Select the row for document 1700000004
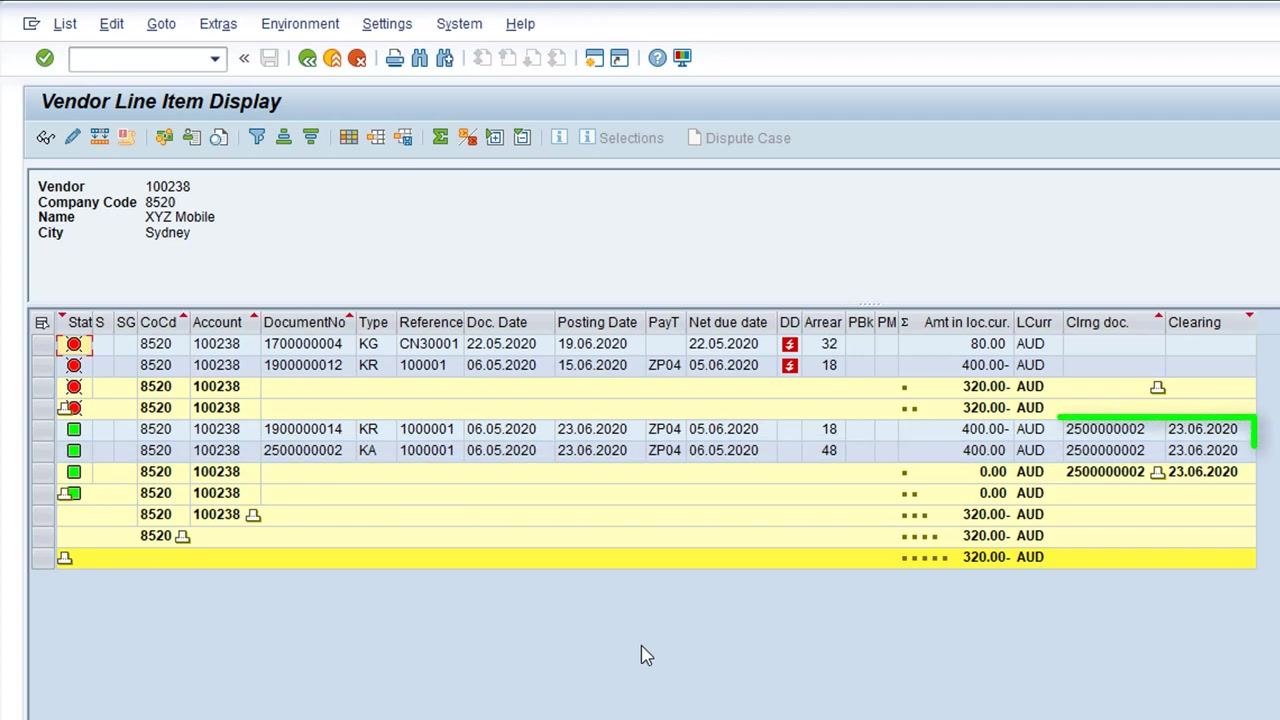This screenshot has width=1280, height=720. pyautogui.click(x=42, y=344)
